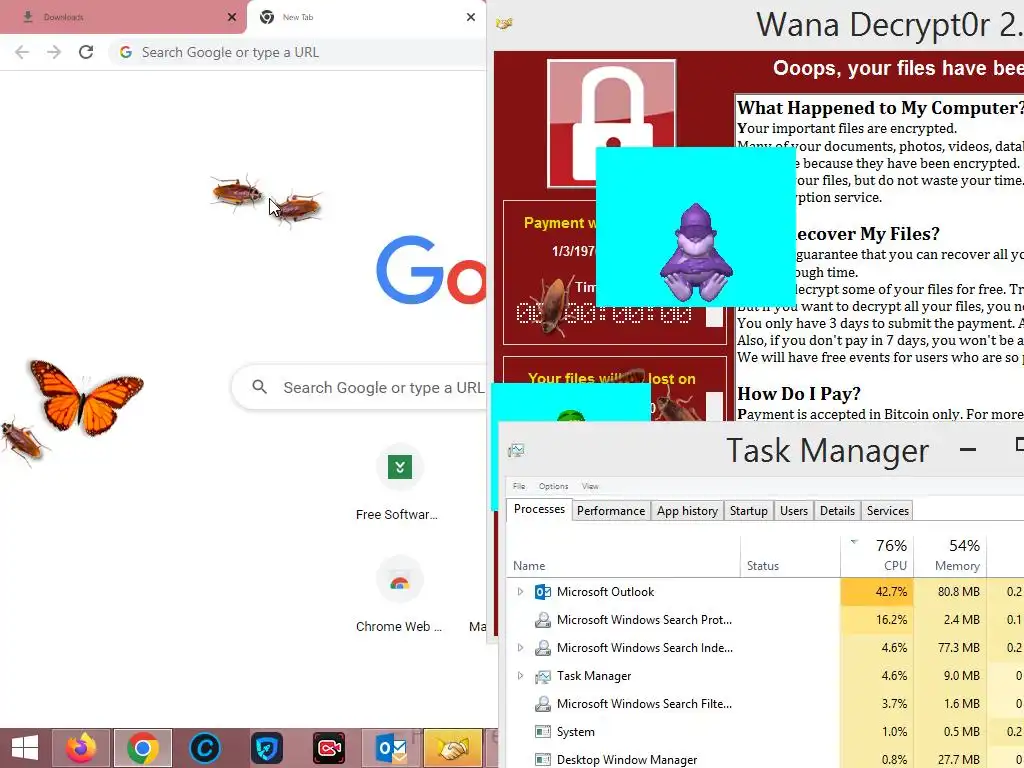Click the Chrome taskbar icon
The height and width of the screenshot is (768, 1024).
point(143,748)
